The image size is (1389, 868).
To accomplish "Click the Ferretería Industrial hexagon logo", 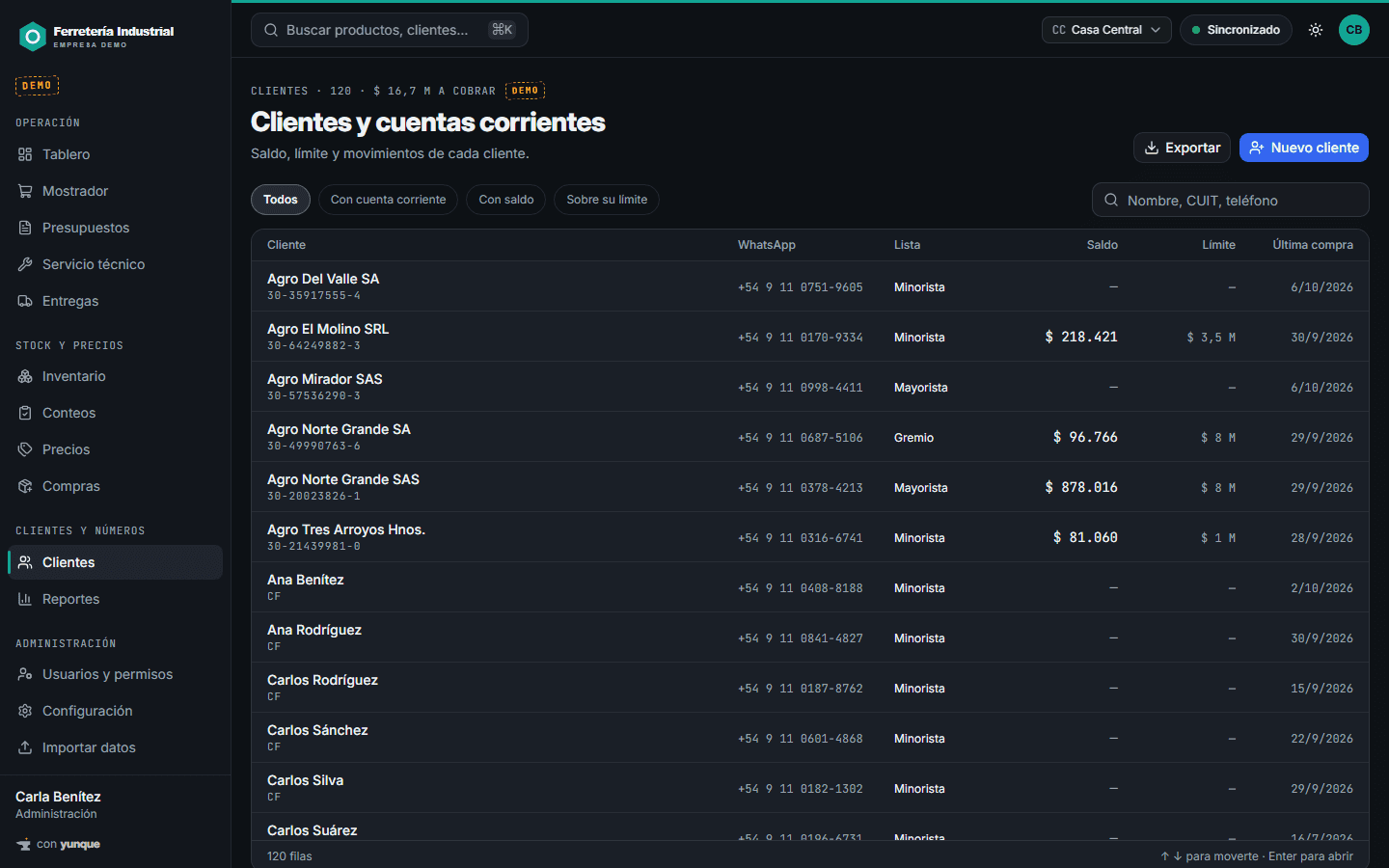I will click(x=33, y=37).
